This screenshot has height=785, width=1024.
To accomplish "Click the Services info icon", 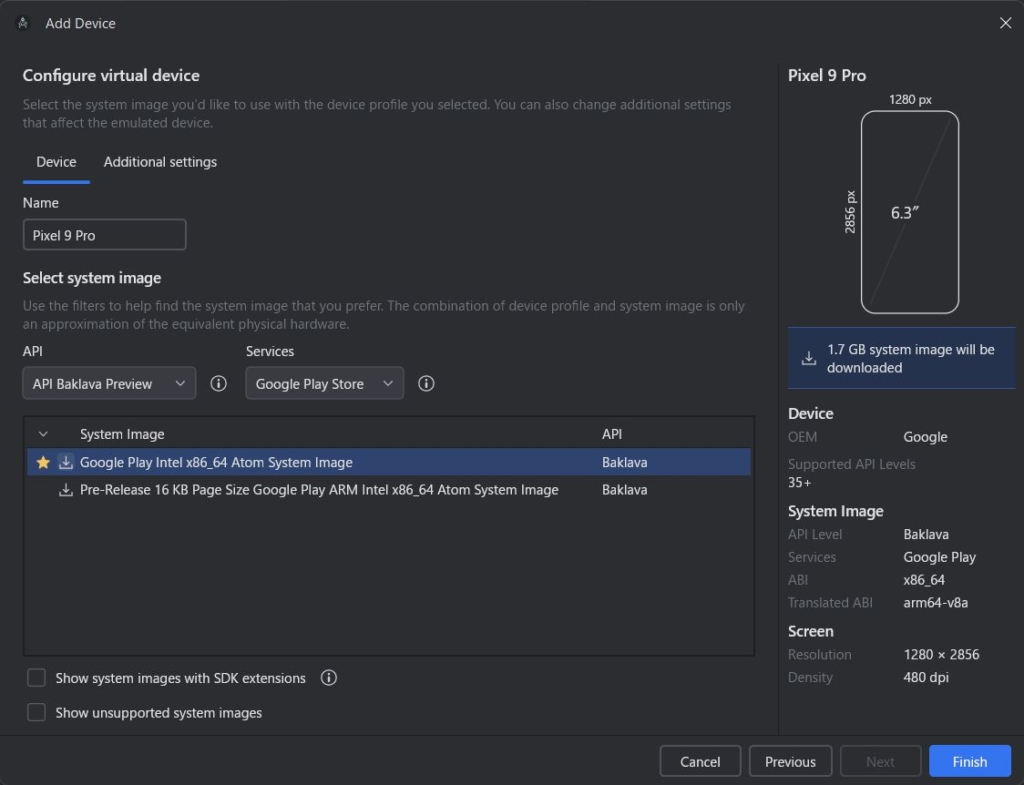I will (x=426, y=383).
